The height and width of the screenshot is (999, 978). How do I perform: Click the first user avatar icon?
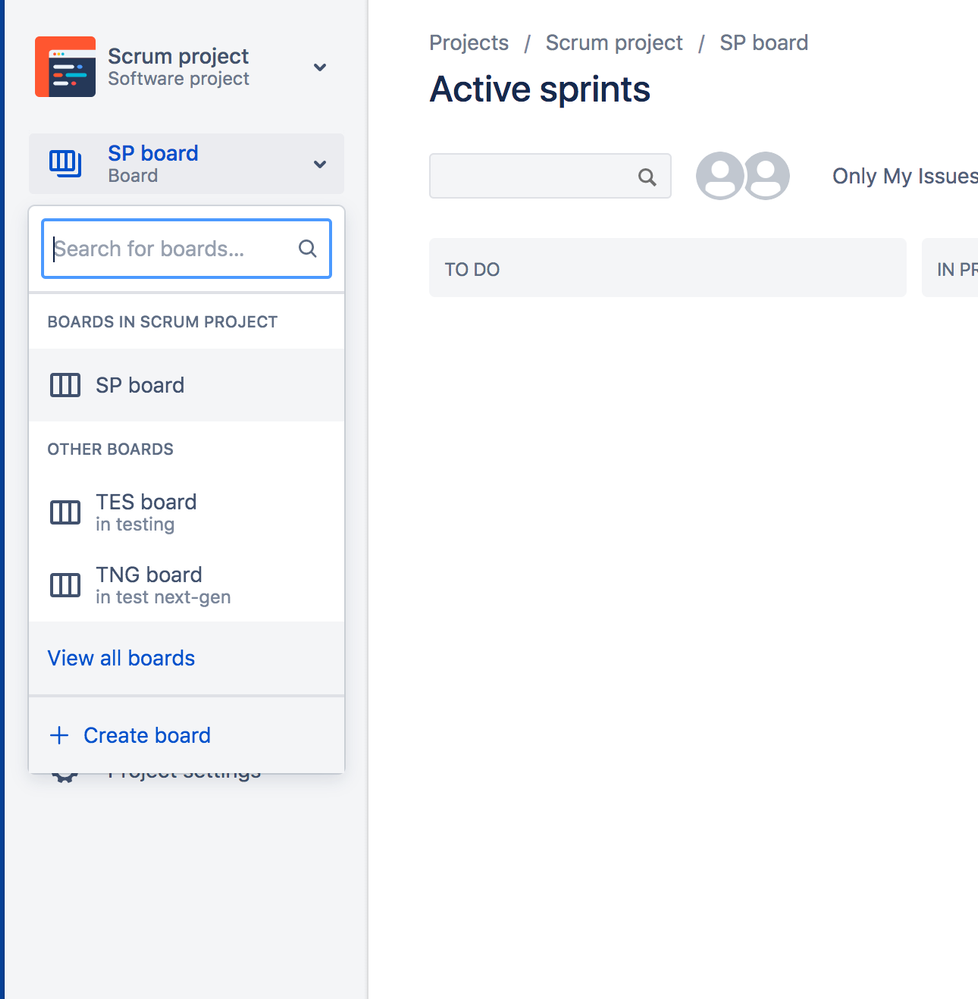(x=720, y=175)
